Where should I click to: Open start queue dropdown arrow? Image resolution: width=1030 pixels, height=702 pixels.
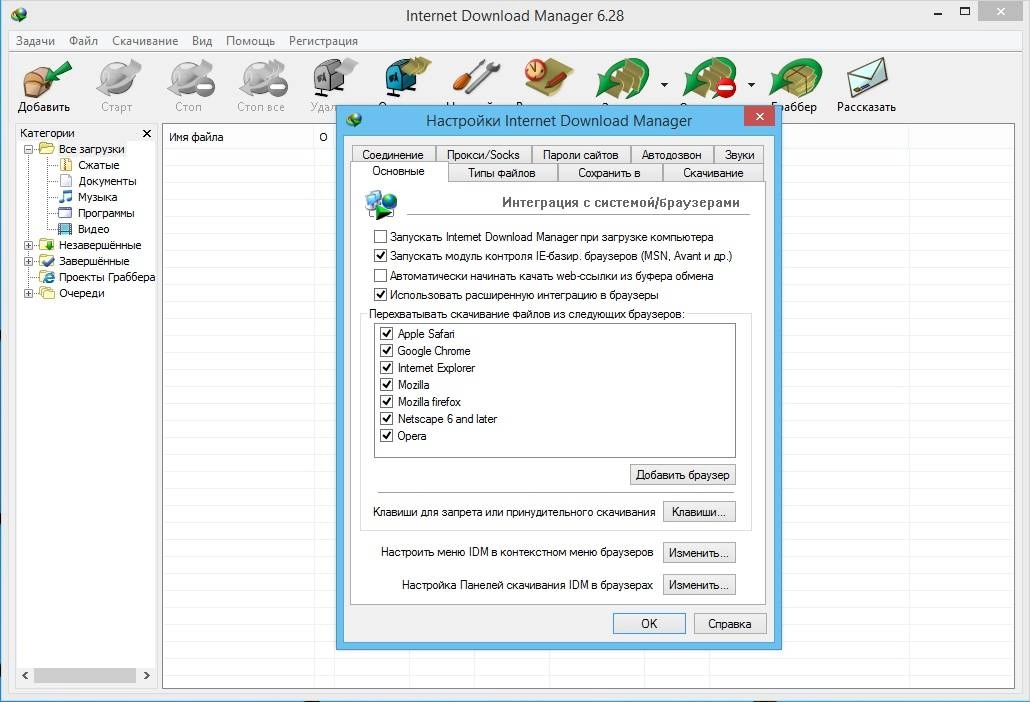pyautogui.click(x=664, y=85)
